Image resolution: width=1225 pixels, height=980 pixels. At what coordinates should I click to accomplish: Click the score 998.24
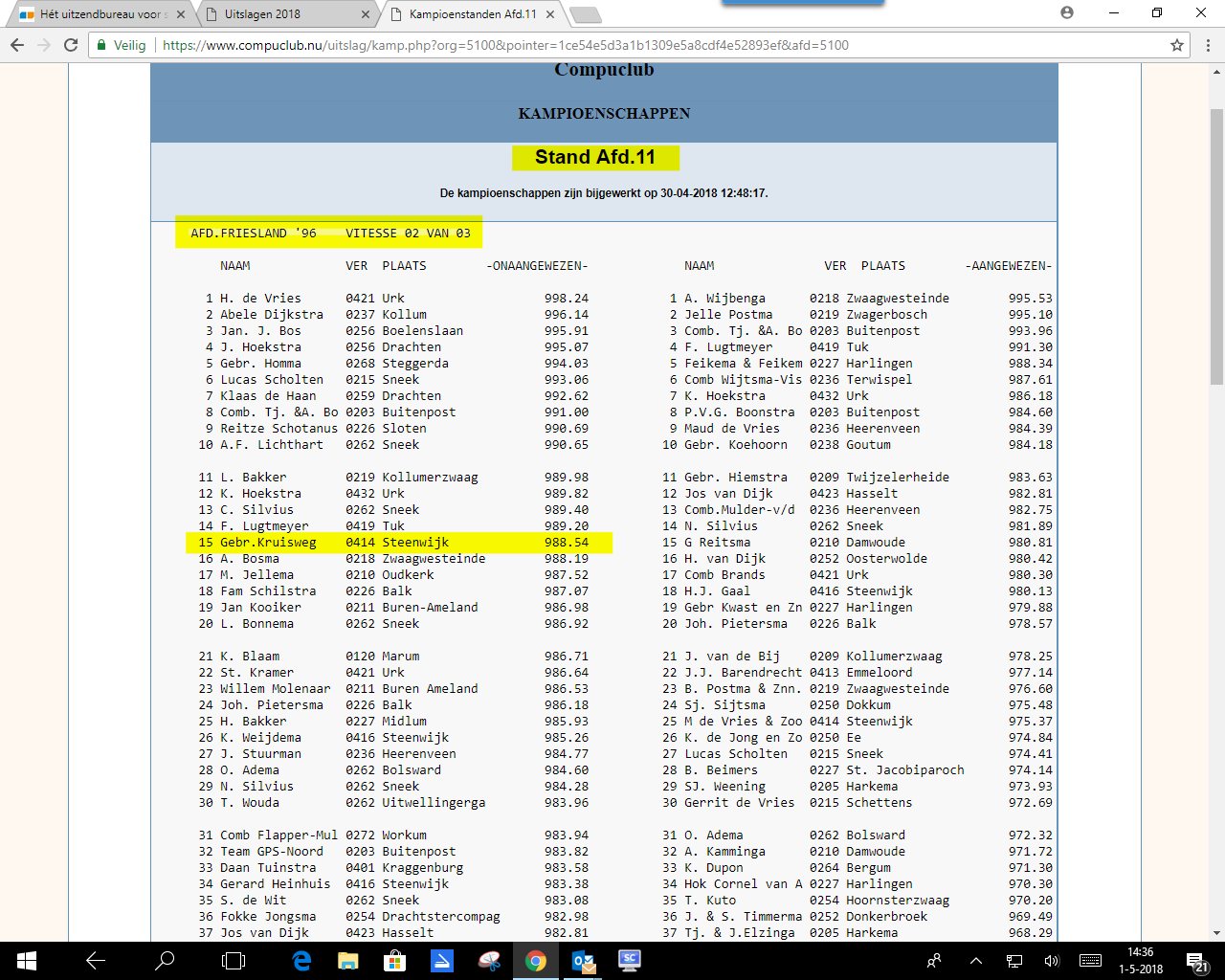(567, 298)
